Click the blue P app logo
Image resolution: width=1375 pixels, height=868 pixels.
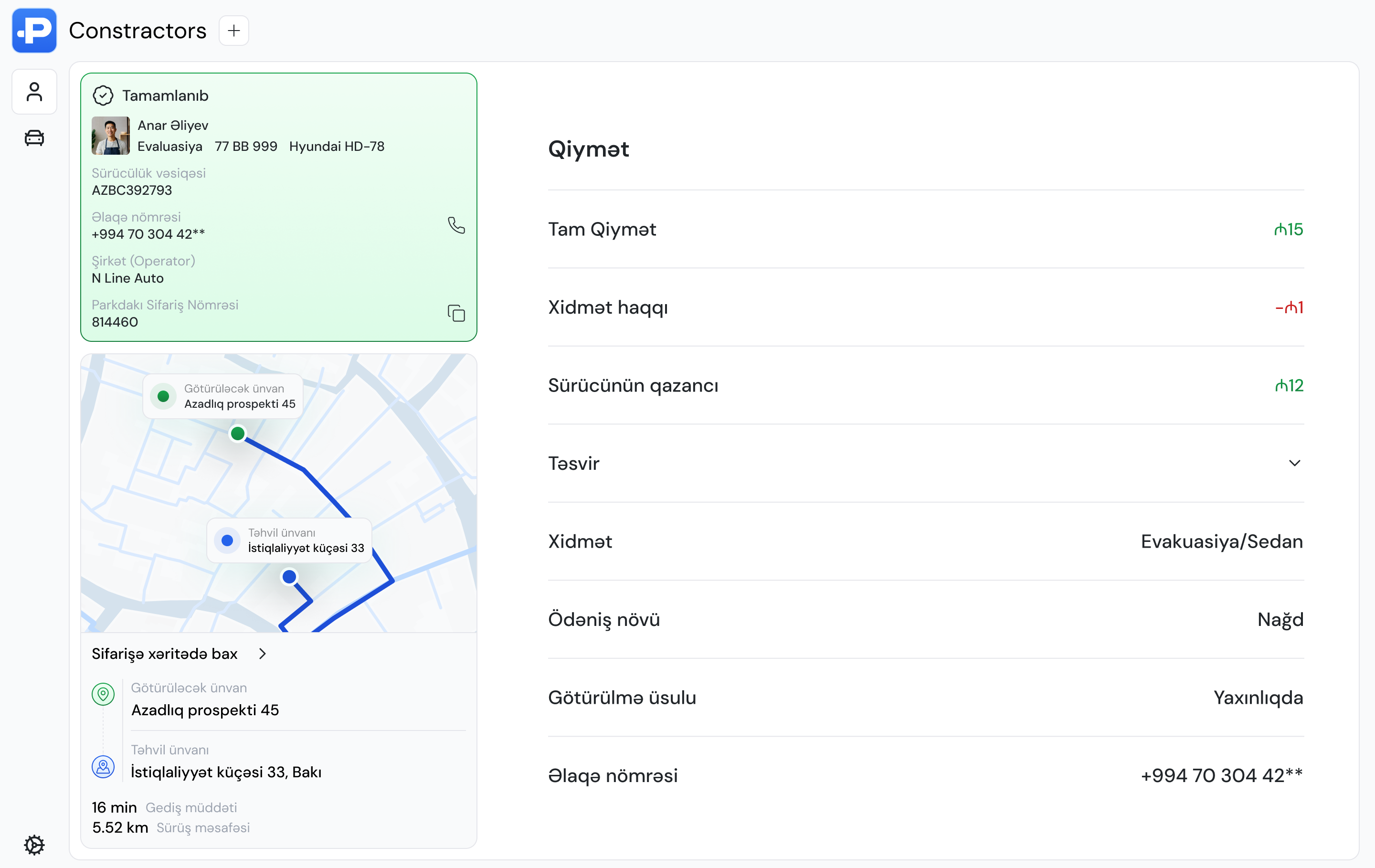(34, 30)
